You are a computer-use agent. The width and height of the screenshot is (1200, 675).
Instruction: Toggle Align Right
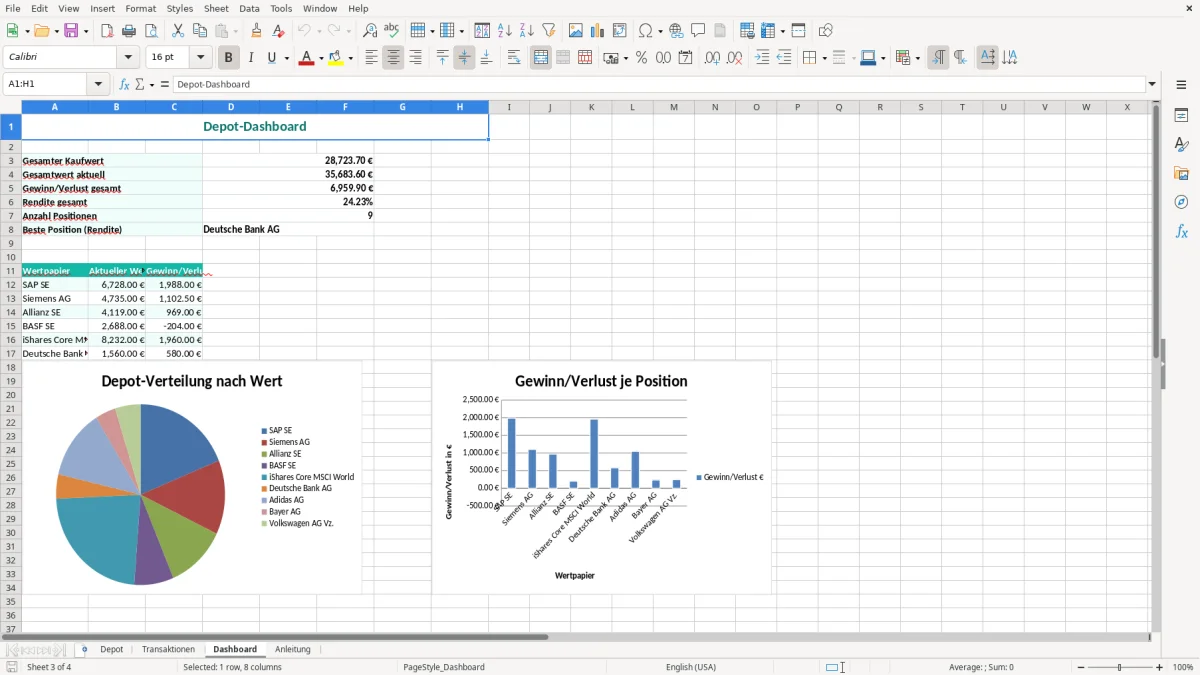coord(415,58)
